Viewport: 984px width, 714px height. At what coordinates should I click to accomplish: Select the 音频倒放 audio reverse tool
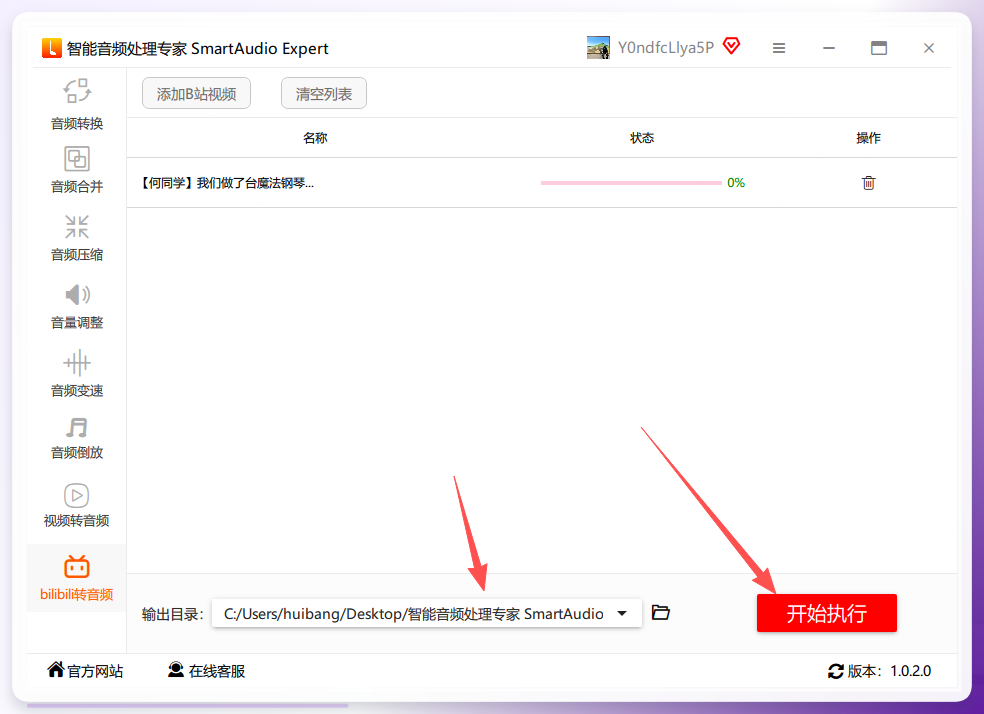click(x=77, y=438)
